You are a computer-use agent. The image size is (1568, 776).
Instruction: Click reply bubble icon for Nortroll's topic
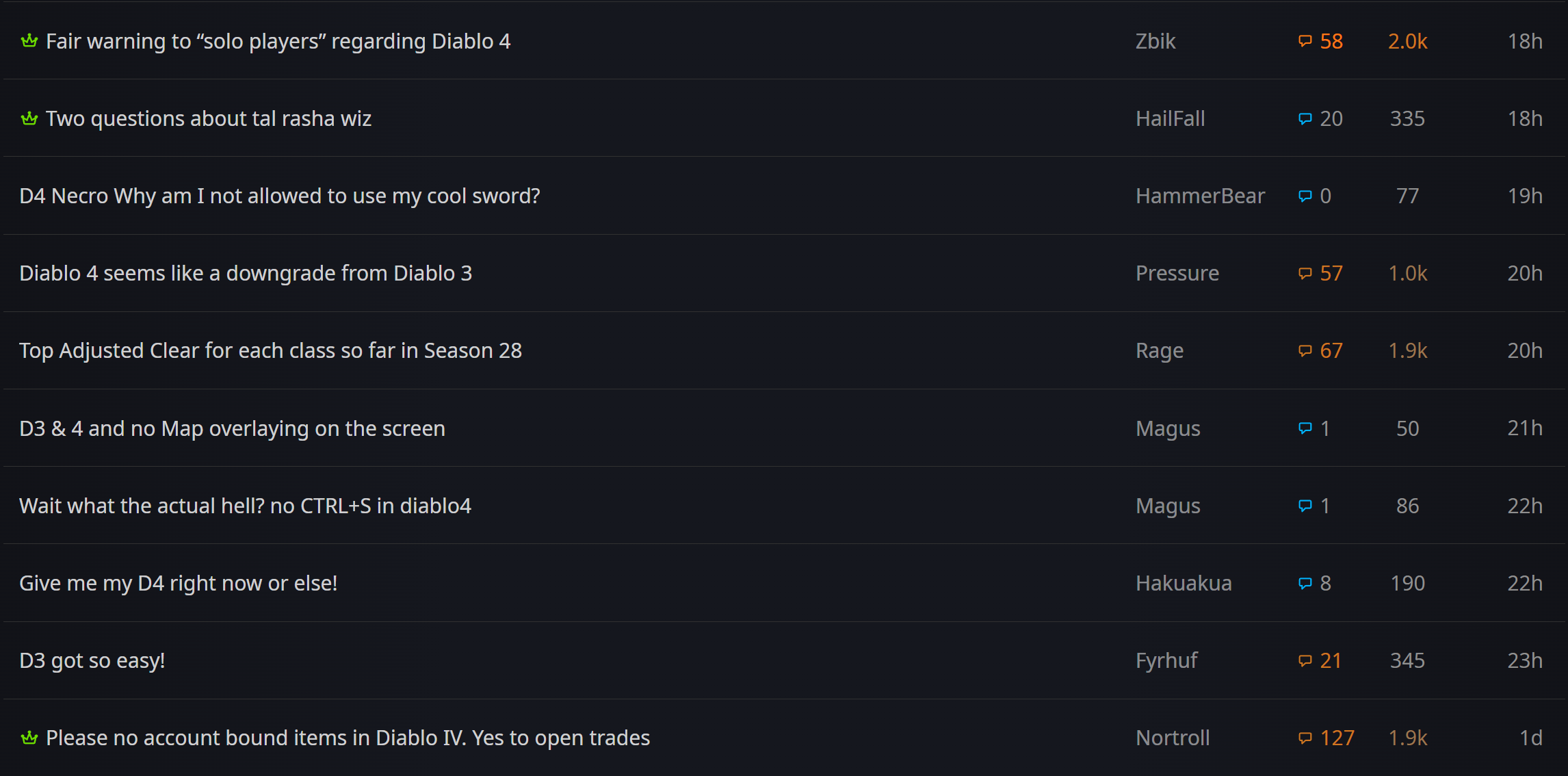pos(1305,738)
